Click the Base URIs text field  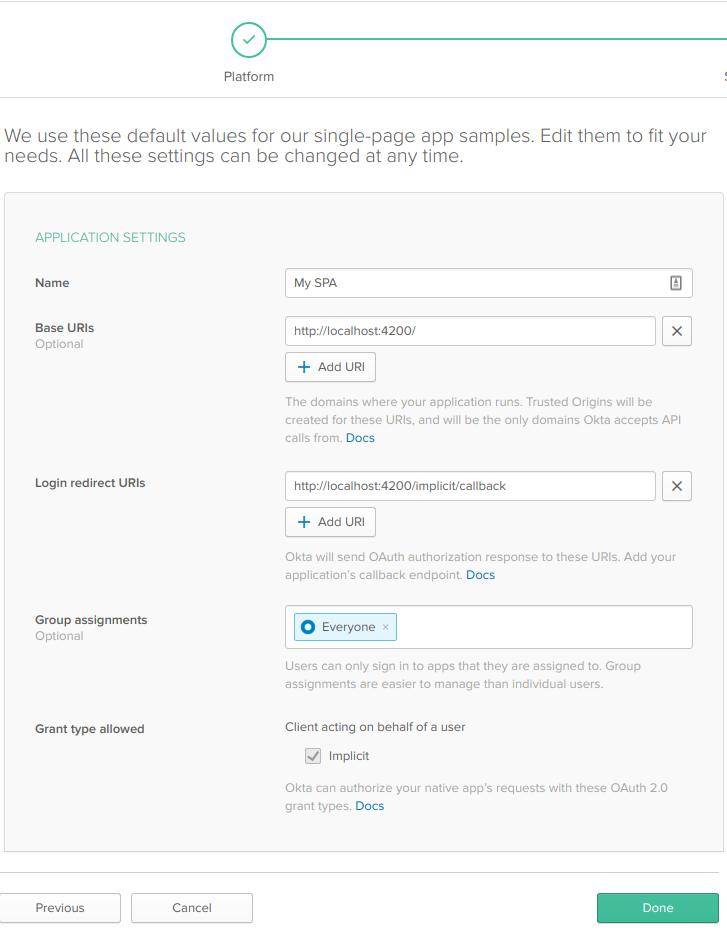coord(470,331)
